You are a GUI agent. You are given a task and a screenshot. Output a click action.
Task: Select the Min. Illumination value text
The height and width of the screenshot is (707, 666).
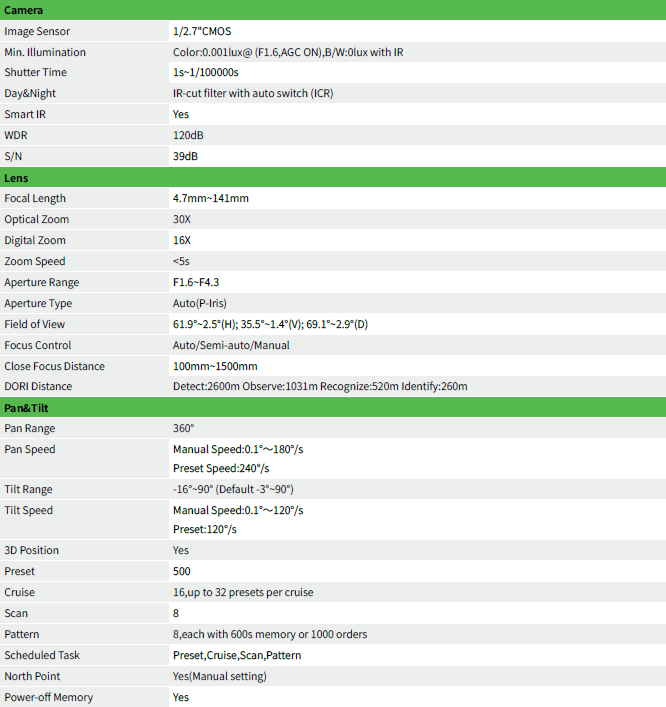(x=288, y=52)
